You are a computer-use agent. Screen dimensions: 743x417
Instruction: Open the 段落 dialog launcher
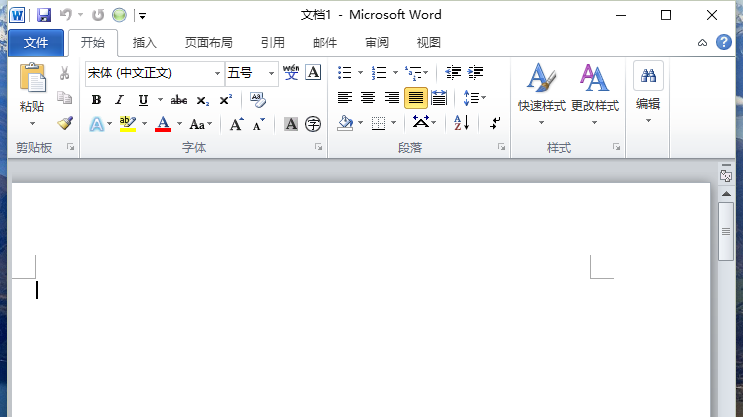point(501,147)
